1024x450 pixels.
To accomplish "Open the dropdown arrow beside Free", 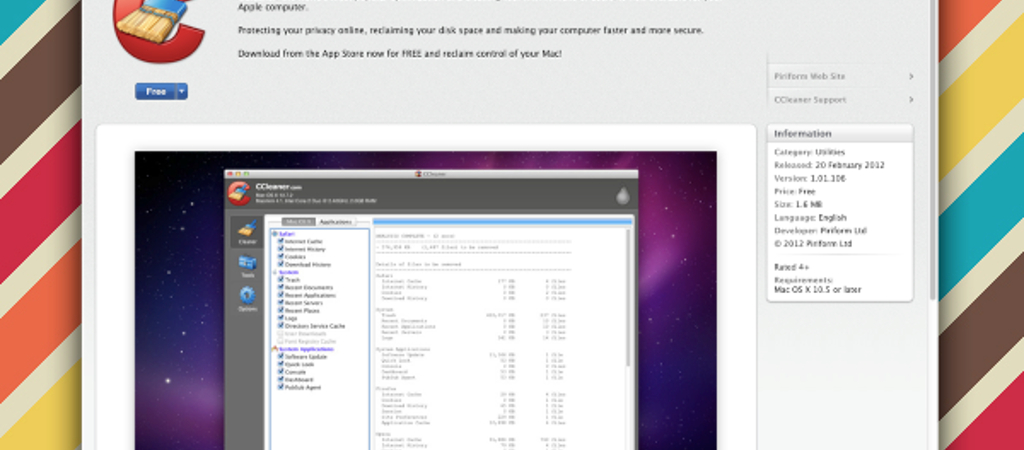I will (182, 91).
